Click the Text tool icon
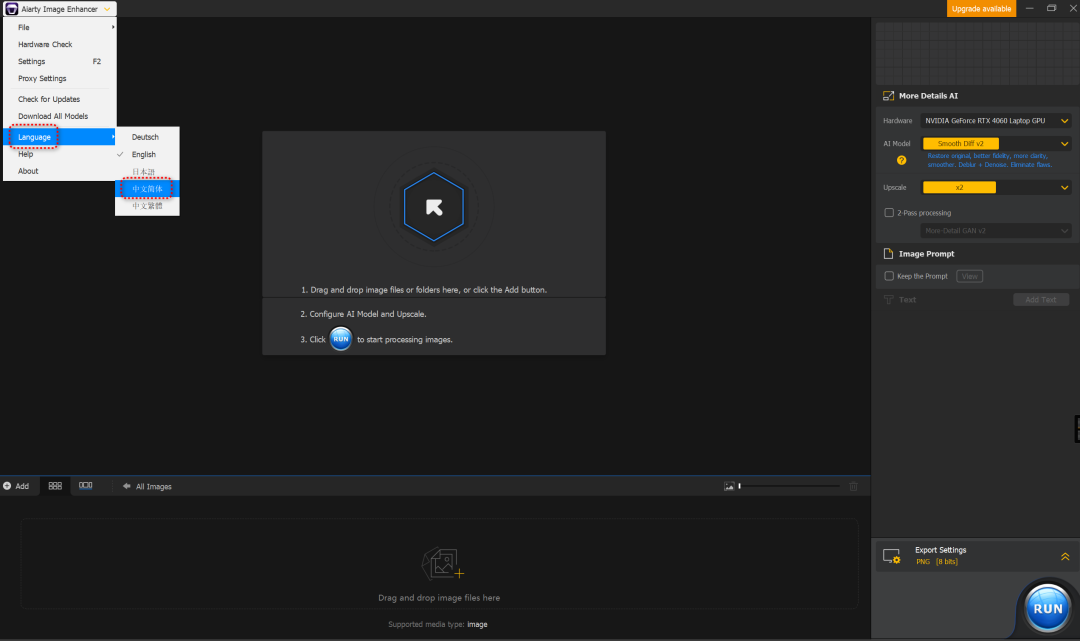Screen dimensions: 1080x641 pyautogui.click(x=889, y=300)
